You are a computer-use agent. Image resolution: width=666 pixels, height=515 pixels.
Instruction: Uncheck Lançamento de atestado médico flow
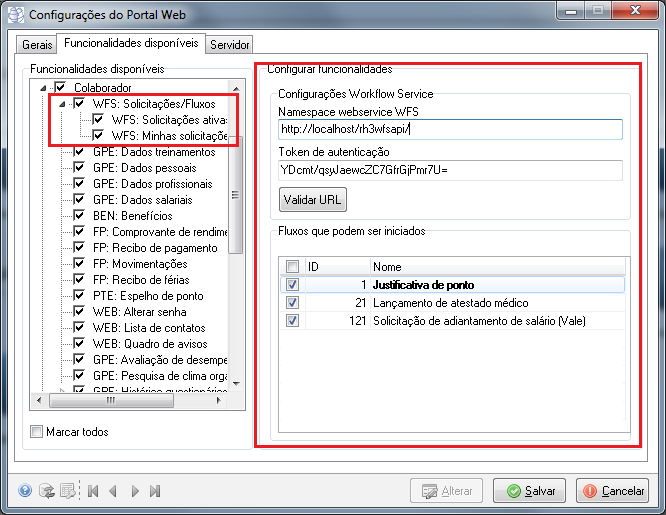point(292,303)
